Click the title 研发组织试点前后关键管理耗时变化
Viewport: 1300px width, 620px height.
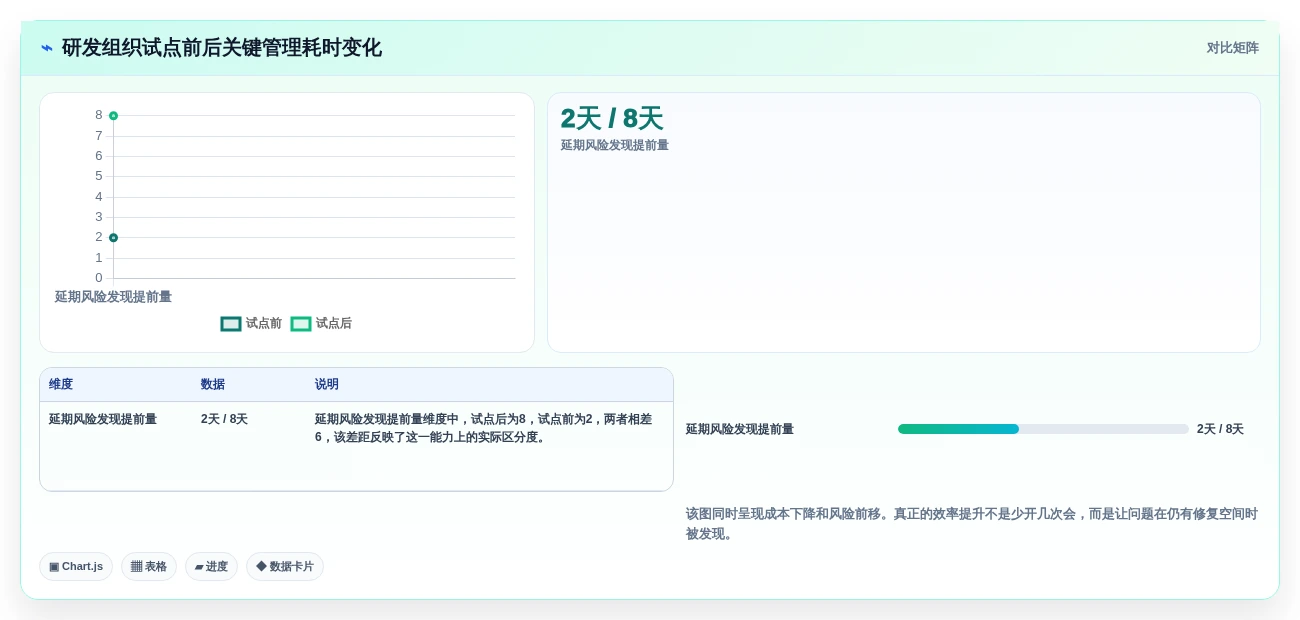tap(222, 48)
